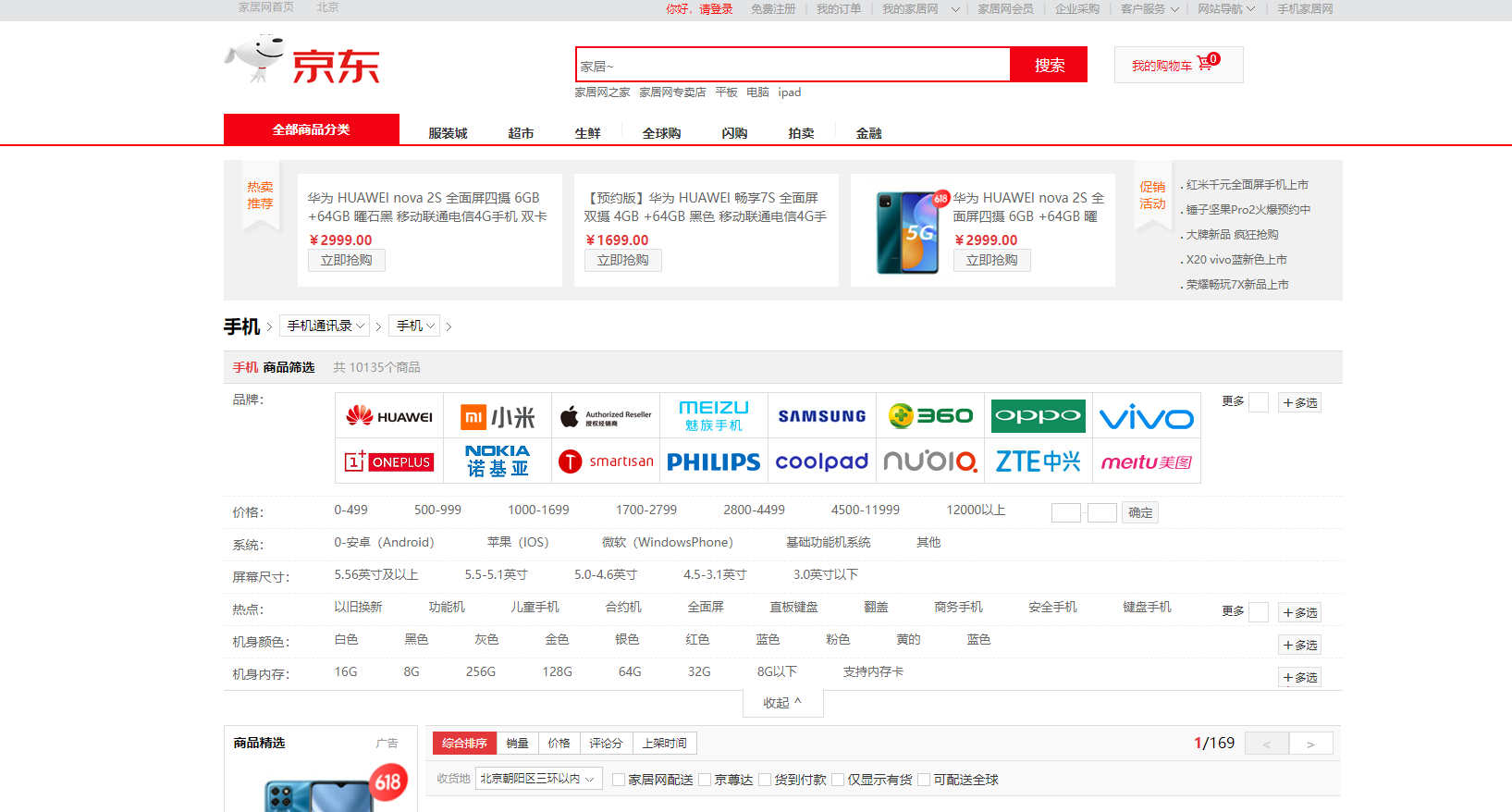Click the JD dog logo at top left
Image resolution: width=1512 pixels, height=812 pixels.
(302, 61)
